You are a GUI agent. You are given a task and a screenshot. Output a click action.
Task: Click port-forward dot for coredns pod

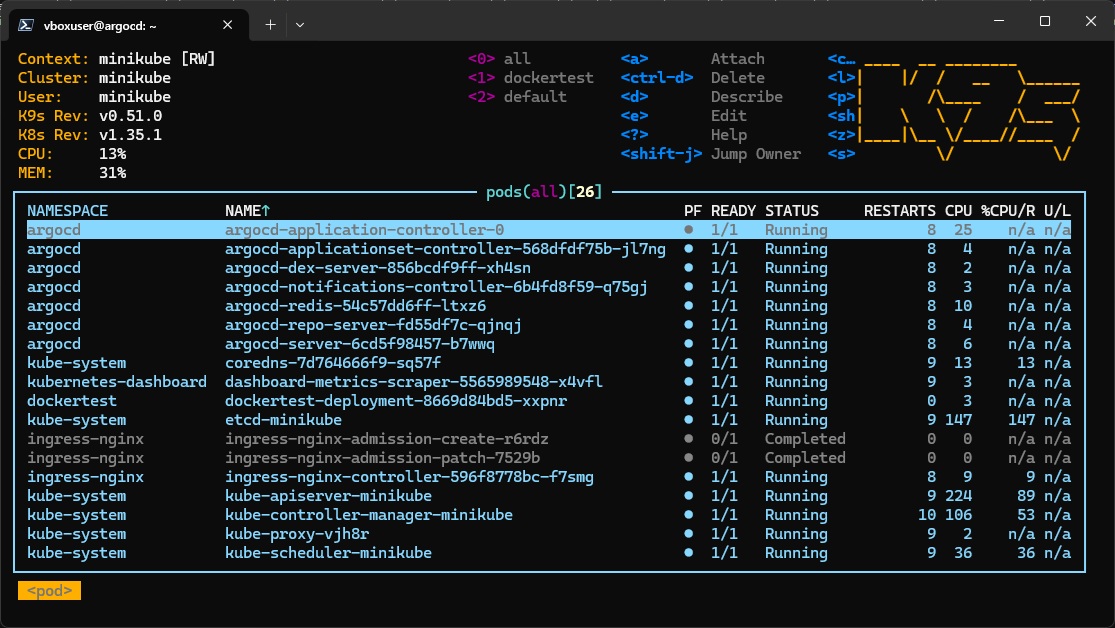coord(688,363)
